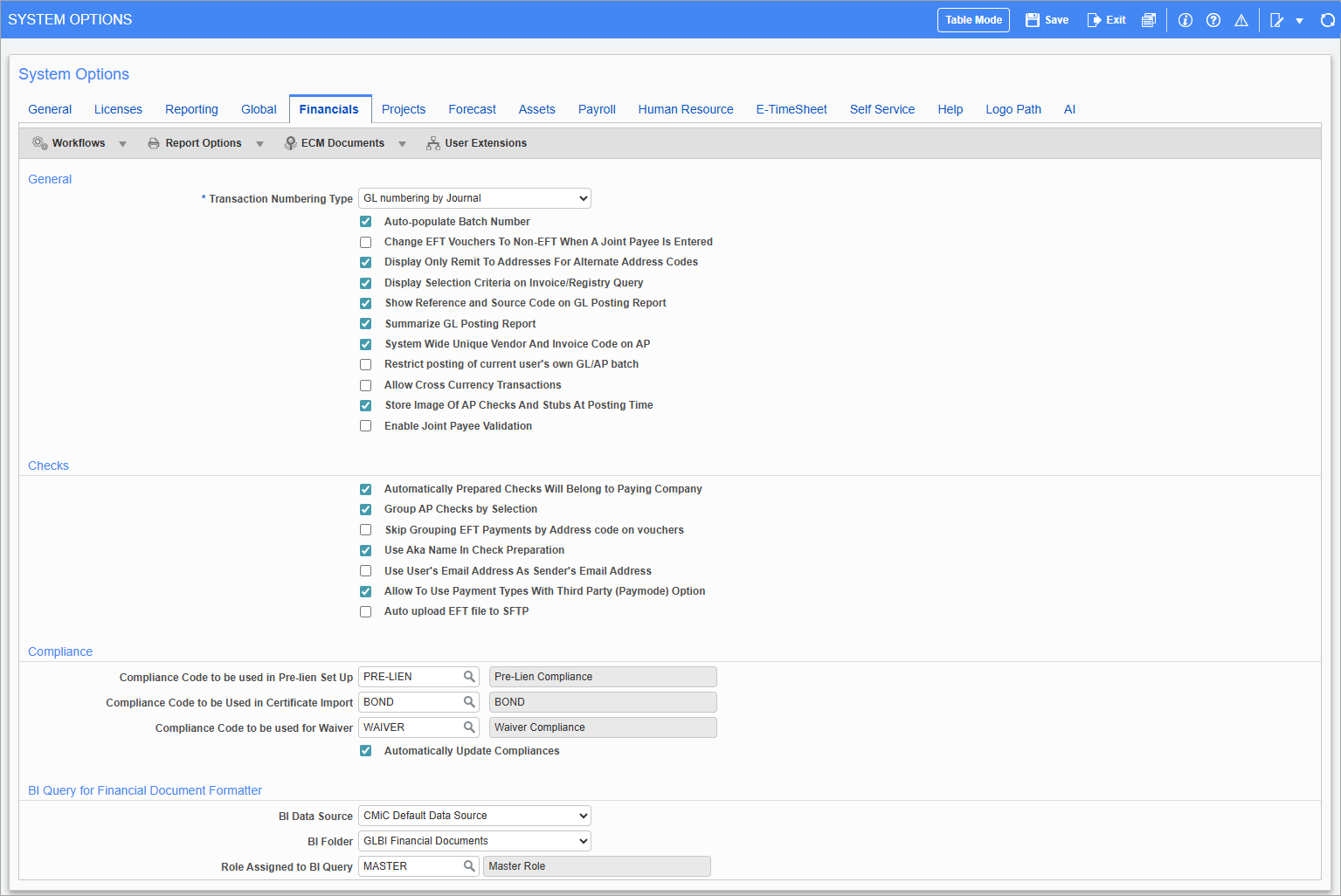Click the question mark help icon
The image size is (1341, 896).
(x=1213, y=20)
